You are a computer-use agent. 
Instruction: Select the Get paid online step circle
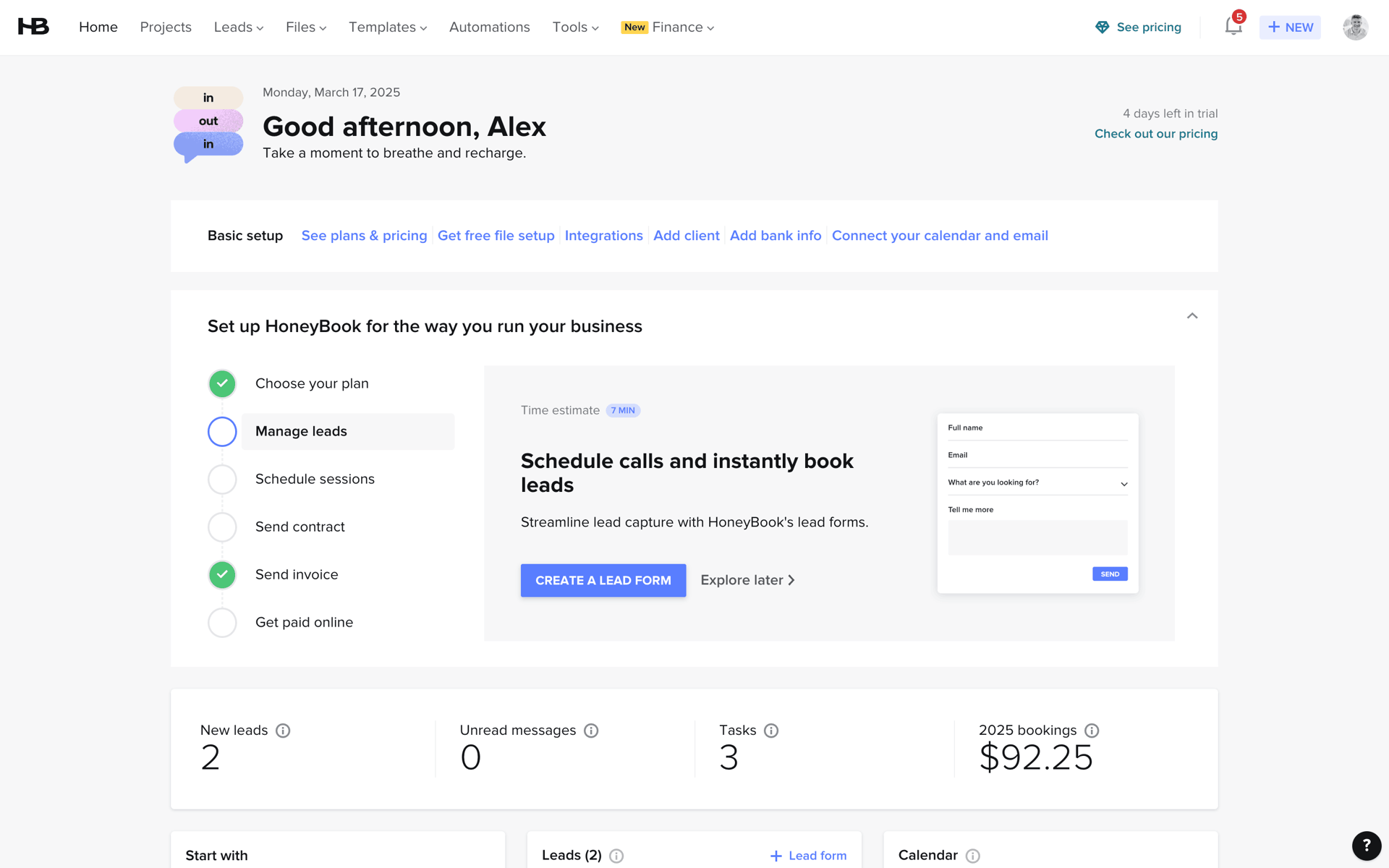pyautogui.click(x=222, y=622)
